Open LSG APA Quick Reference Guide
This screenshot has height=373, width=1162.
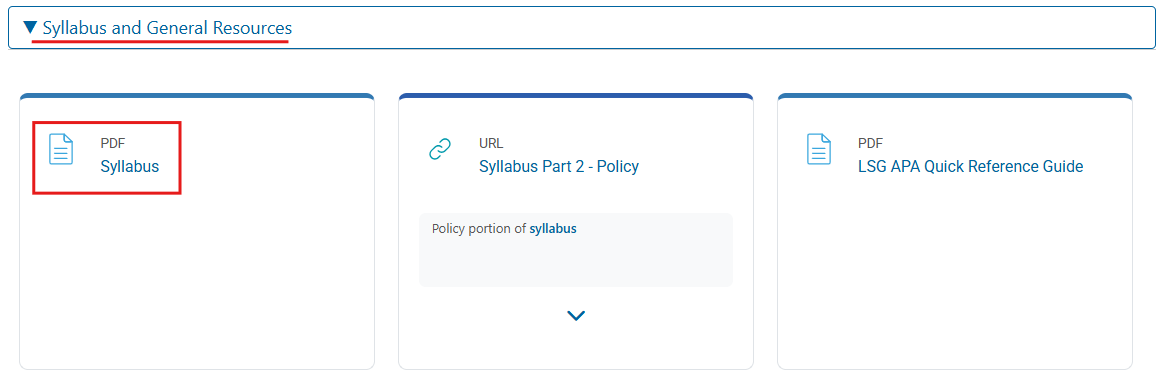click(x=970, y=167)
